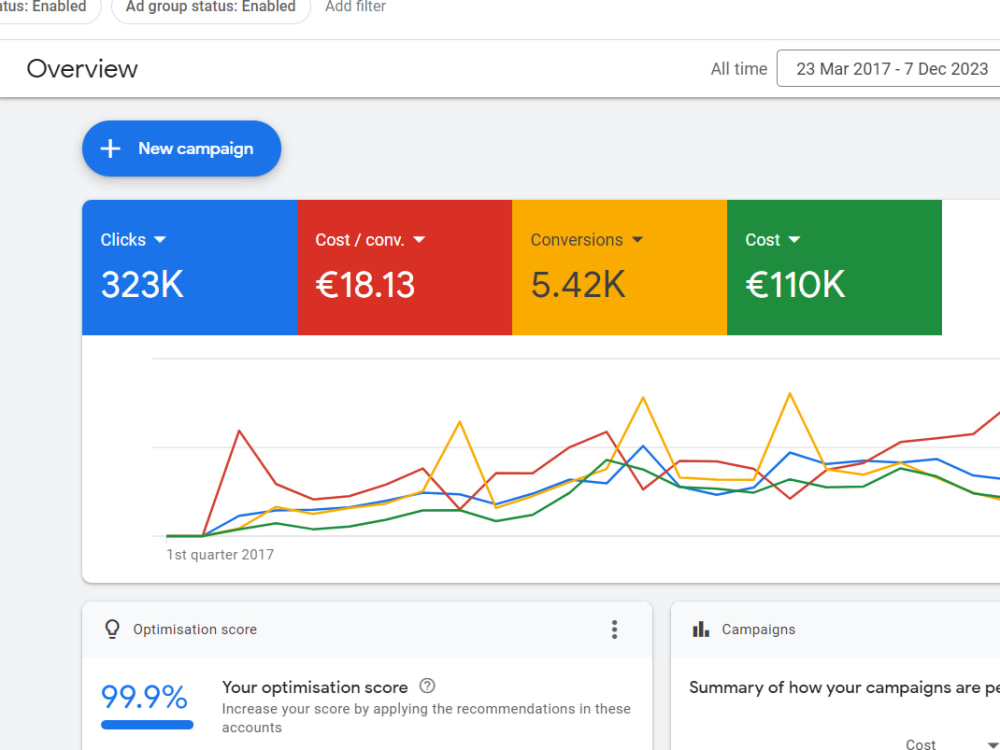Screen dimensions: 1000x750
Task: Click the New campaign button
Action: pyautogui.click(x=181, y=148)
